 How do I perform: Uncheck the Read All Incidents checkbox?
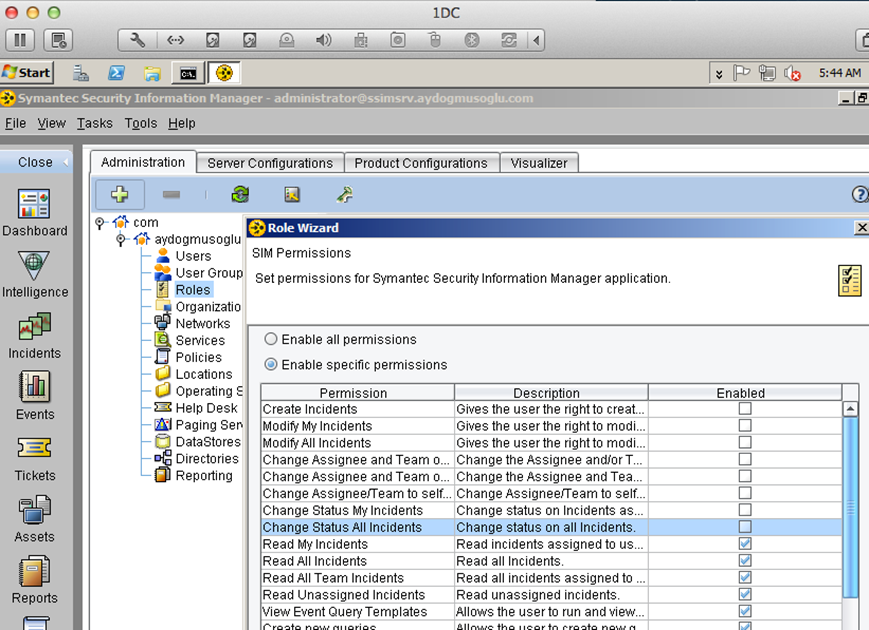coord(745,561)
